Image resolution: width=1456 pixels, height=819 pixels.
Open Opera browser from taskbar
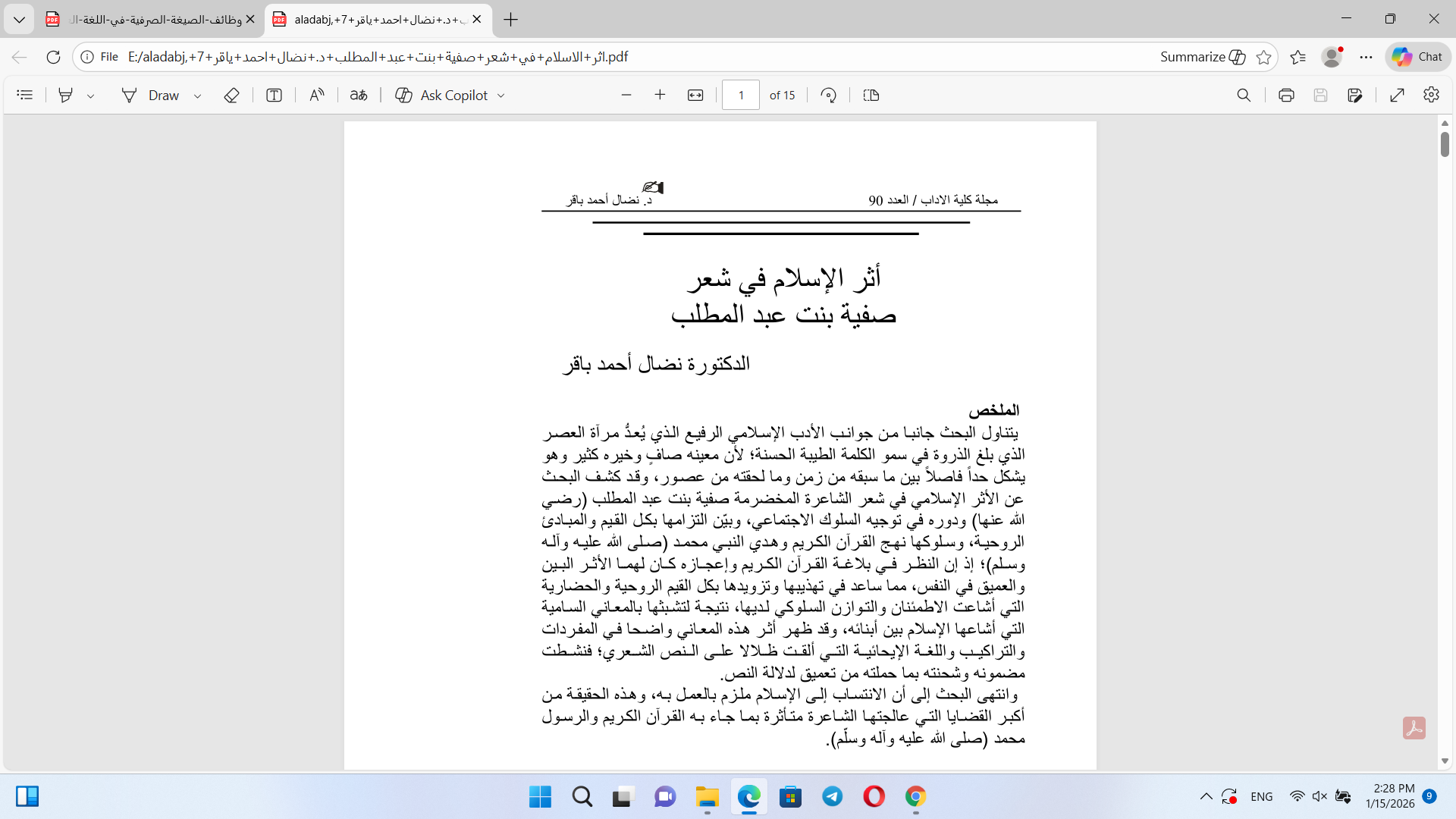click(x=874, y=797)
